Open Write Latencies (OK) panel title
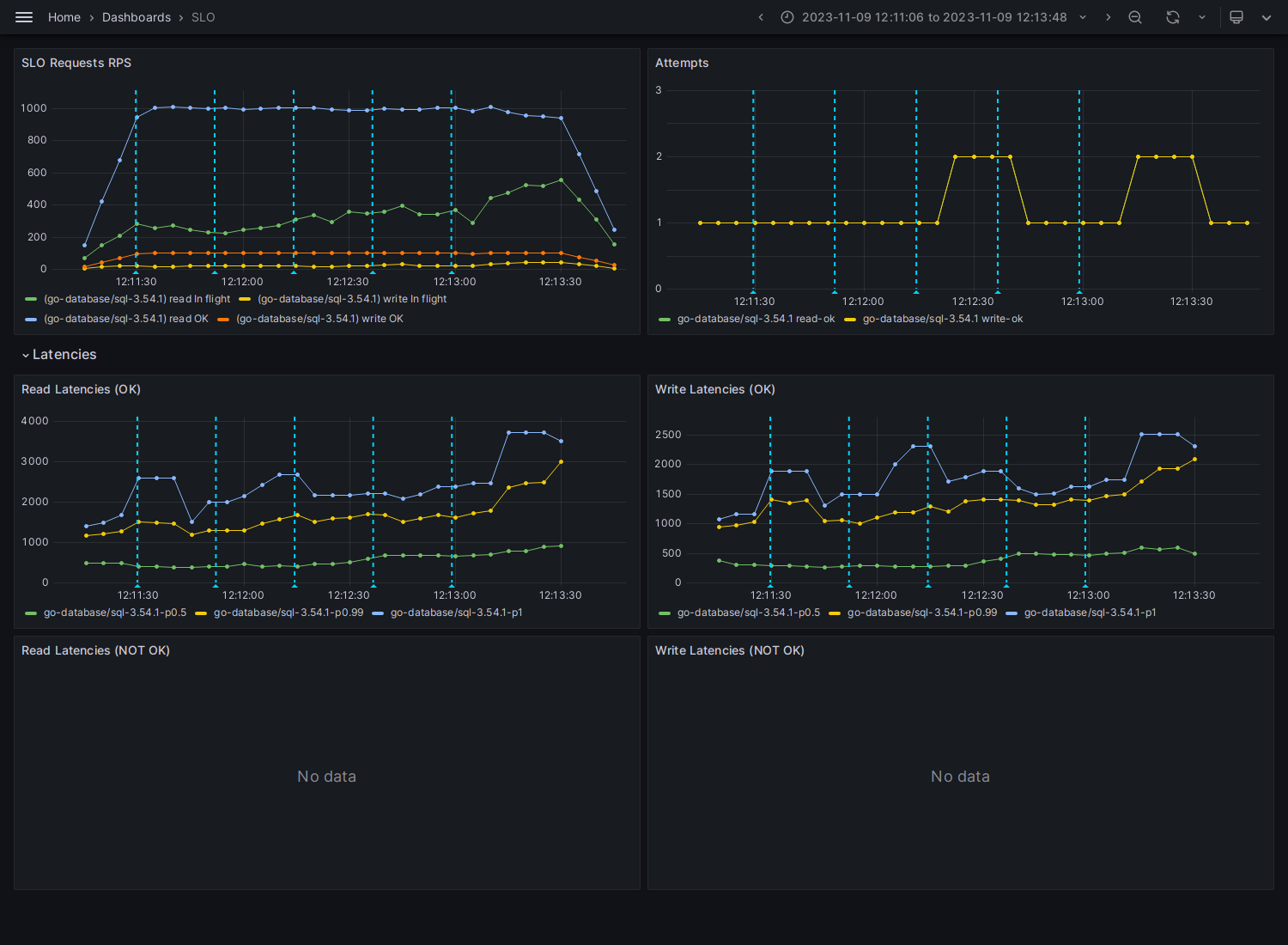 click(x=715, y=389)
